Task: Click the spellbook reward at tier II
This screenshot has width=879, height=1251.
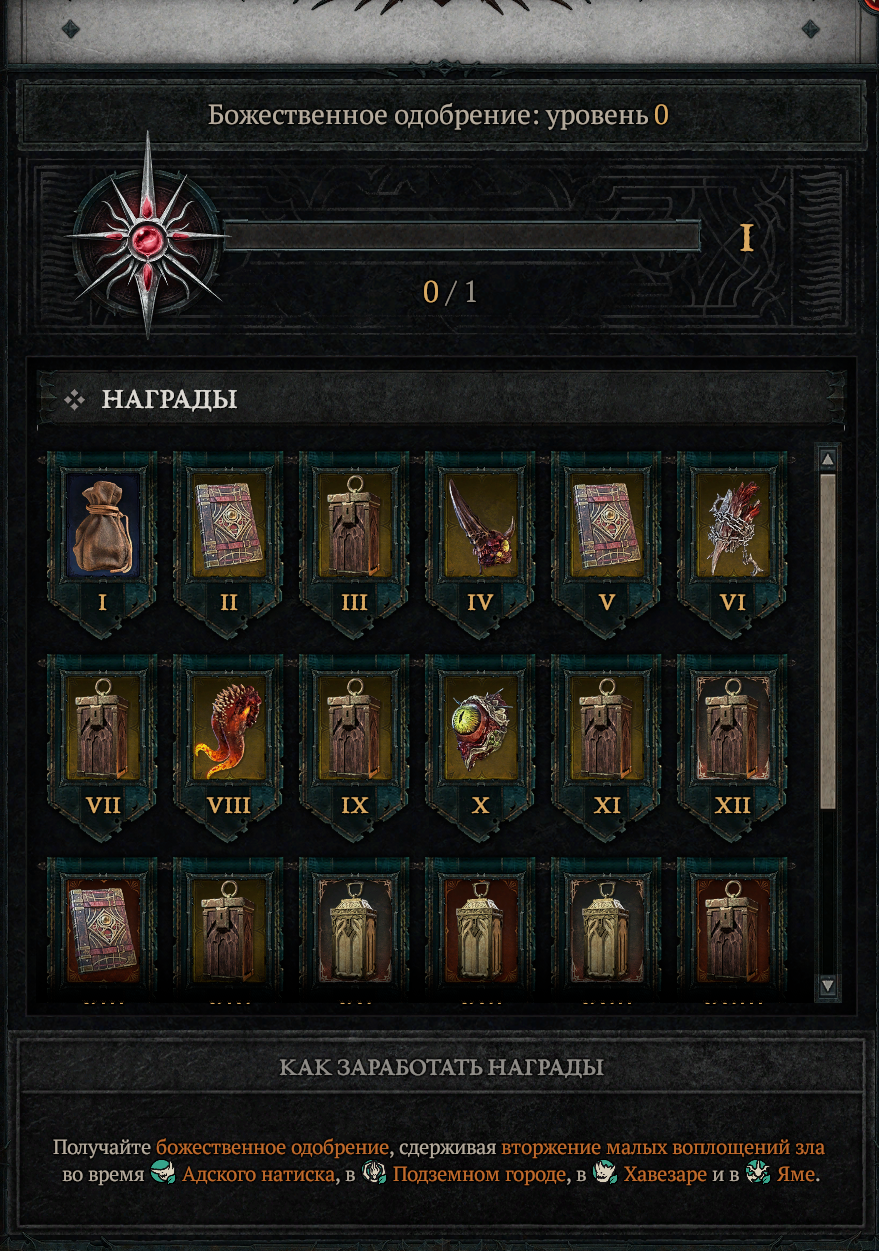Action: (x=228, y=540)
